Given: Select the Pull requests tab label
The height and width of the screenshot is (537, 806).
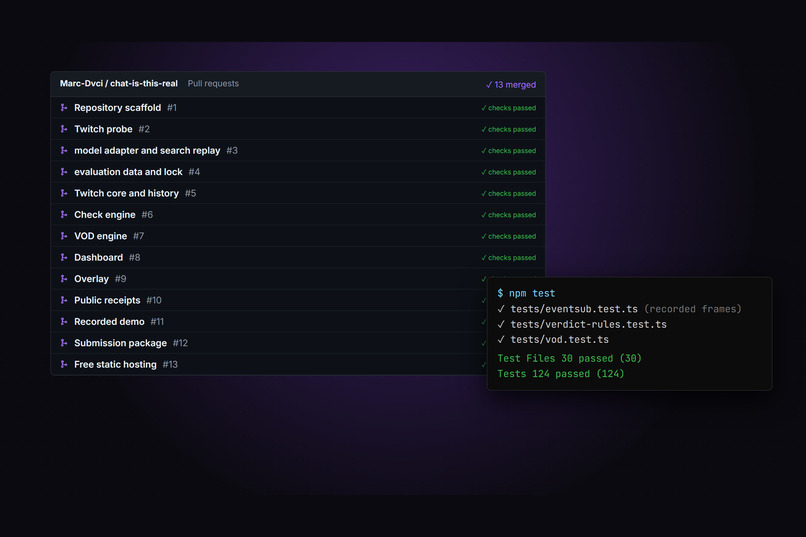Looking at the screenshot, I should click(x=213, y=83).
